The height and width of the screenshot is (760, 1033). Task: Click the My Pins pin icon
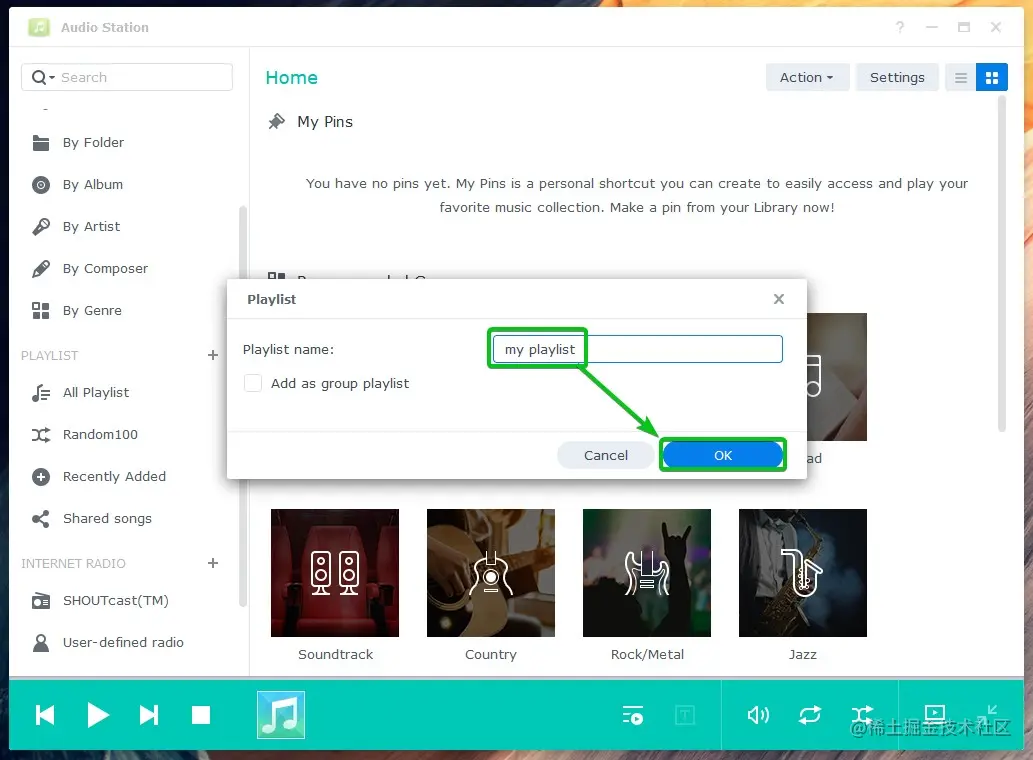pos(277,121)
